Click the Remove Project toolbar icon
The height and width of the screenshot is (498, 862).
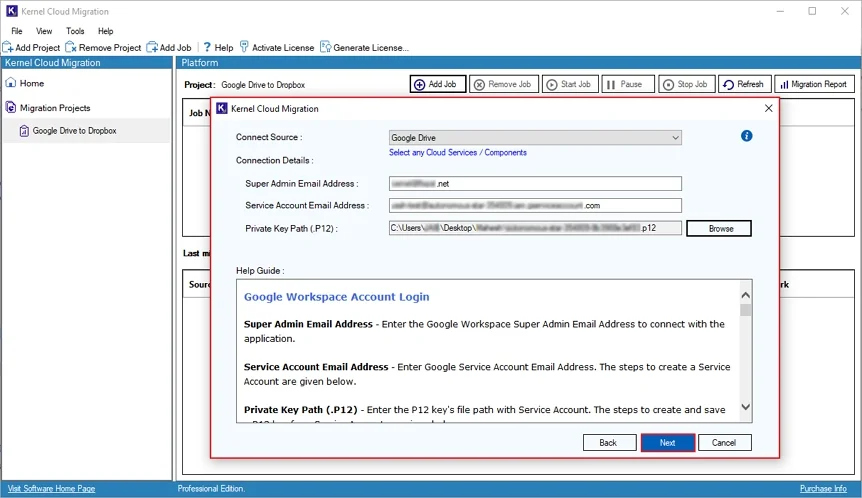click(x=71, y=47)
